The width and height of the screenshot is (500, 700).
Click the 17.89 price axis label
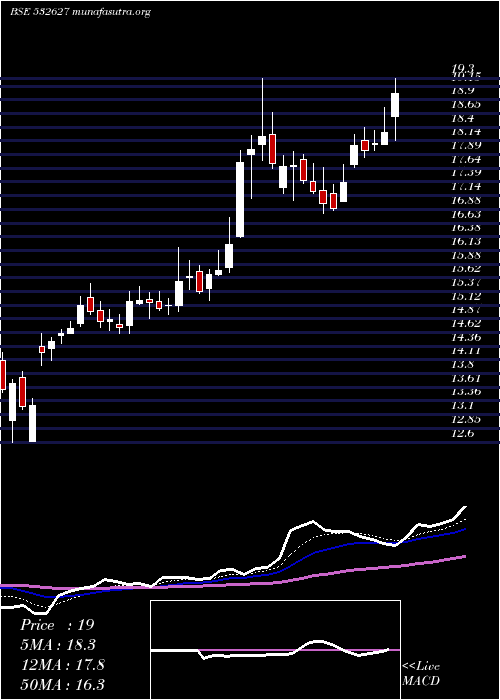tap(466, 146)
